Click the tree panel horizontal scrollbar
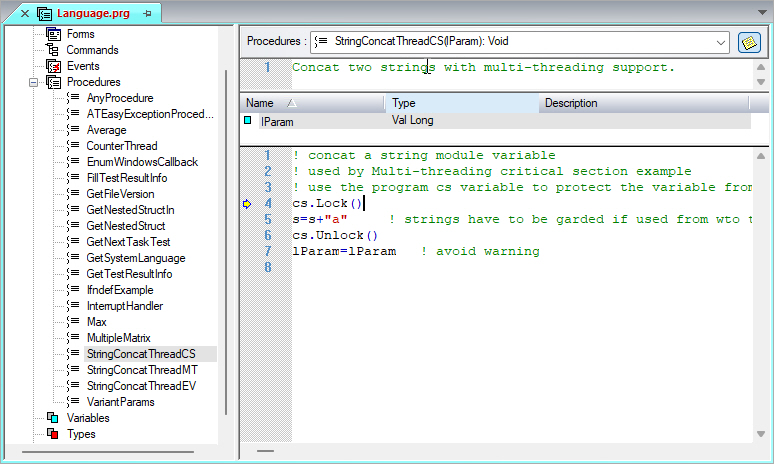Screen dimensions: 774x464 pos(120,451)
